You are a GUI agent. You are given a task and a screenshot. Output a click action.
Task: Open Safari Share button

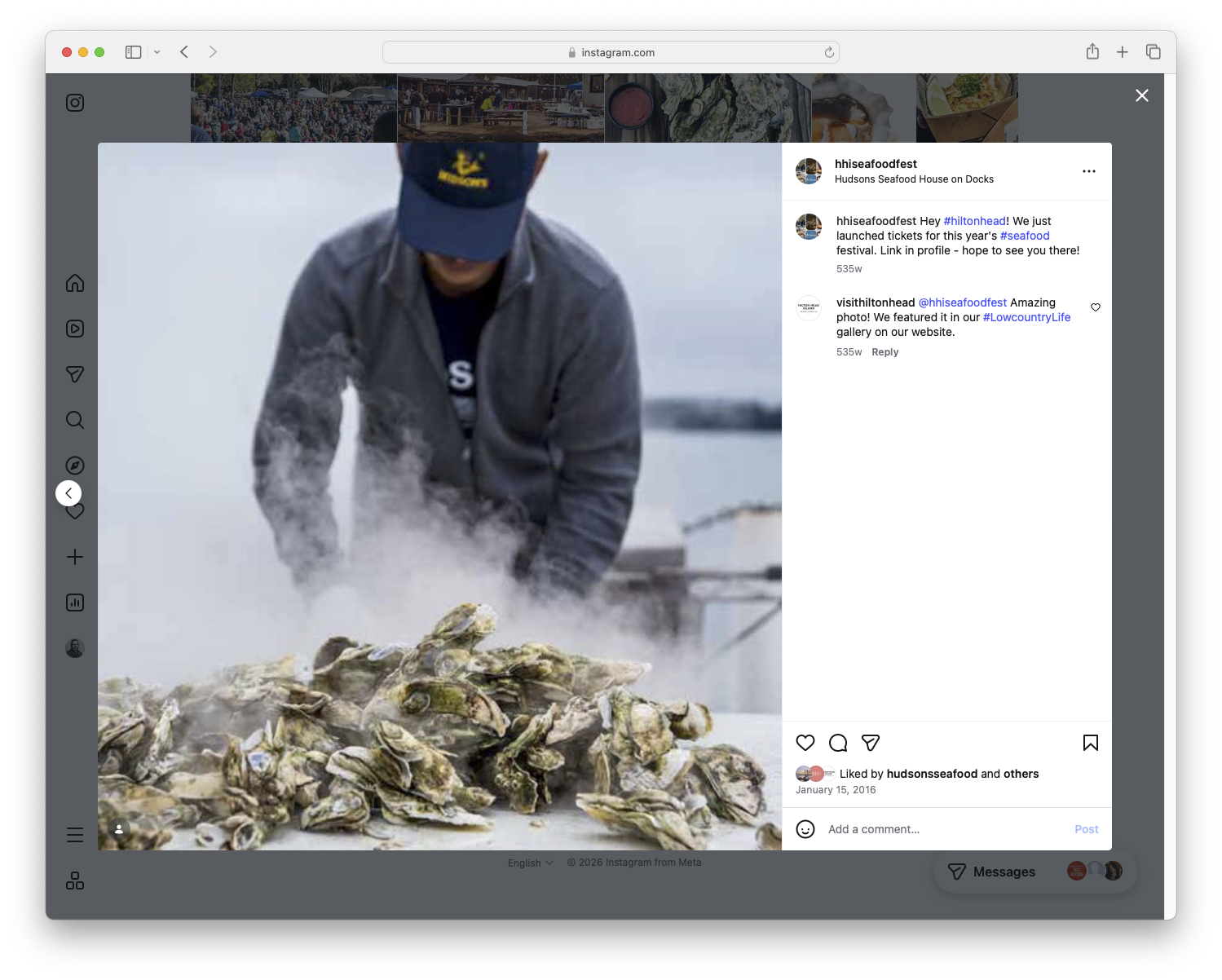1092,52
